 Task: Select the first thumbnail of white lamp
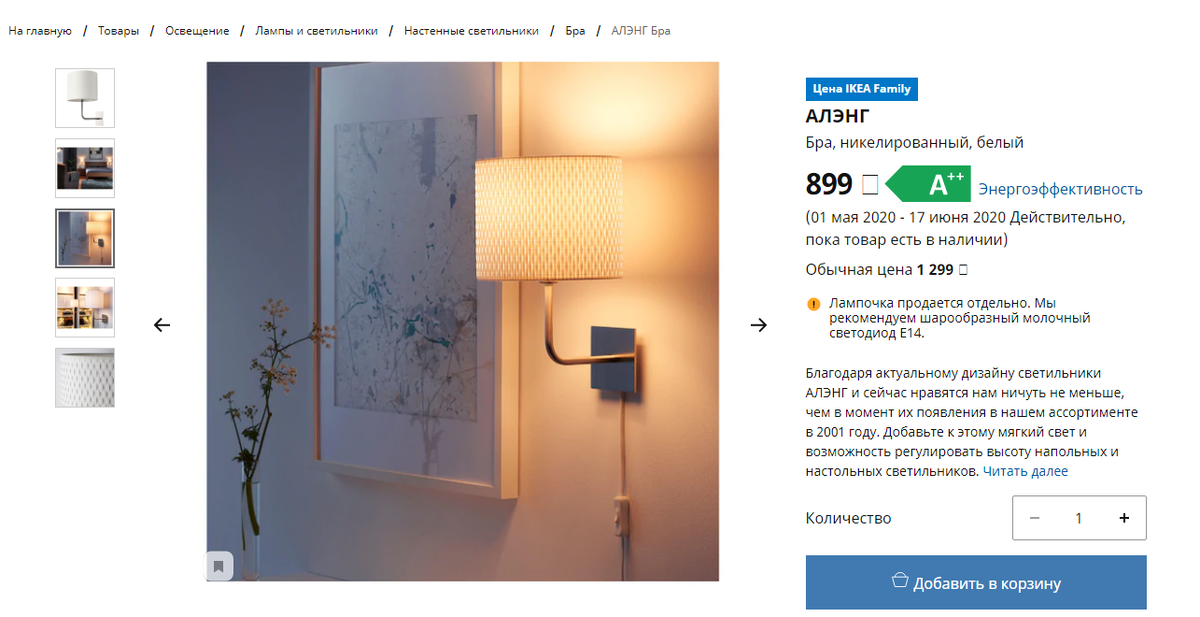point(85,98)
